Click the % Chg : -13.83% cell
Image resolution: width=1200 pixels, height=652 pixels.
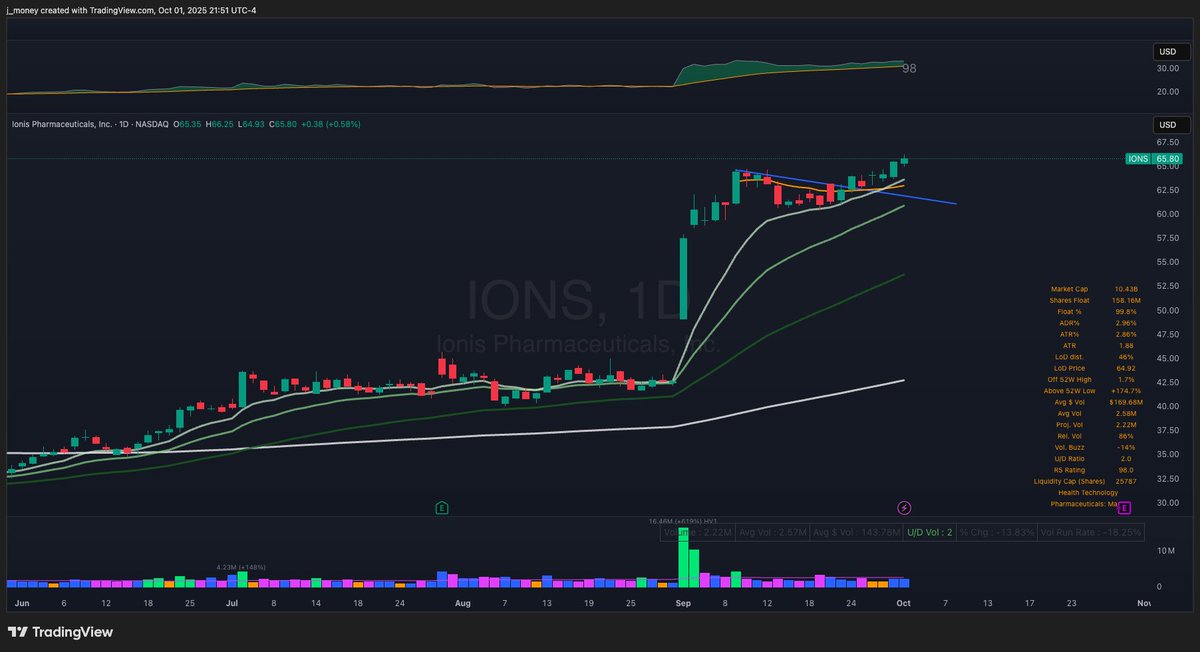coord(995,533)
